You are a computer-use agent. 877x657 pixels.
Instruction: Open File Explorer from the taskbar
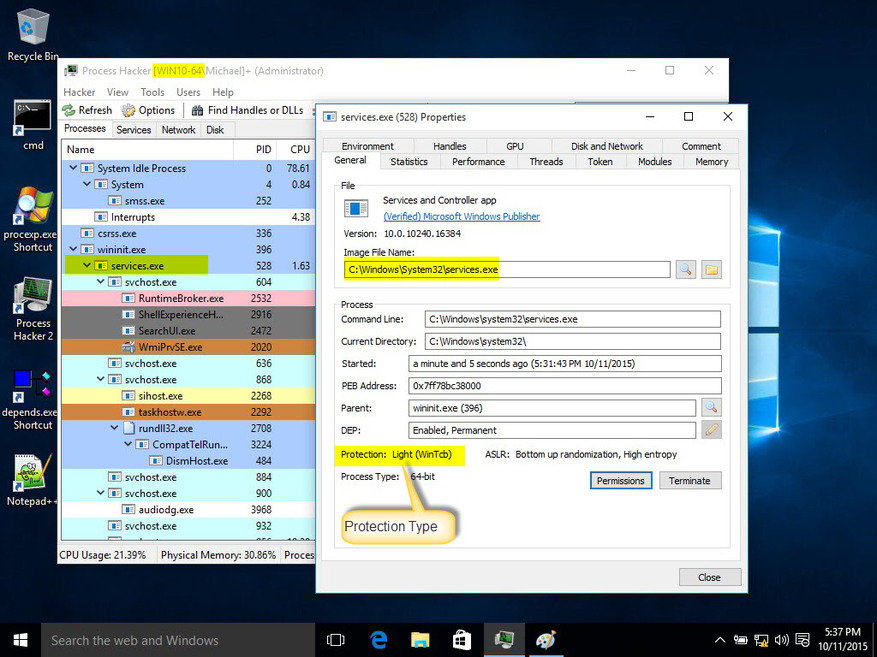point(419,640)
